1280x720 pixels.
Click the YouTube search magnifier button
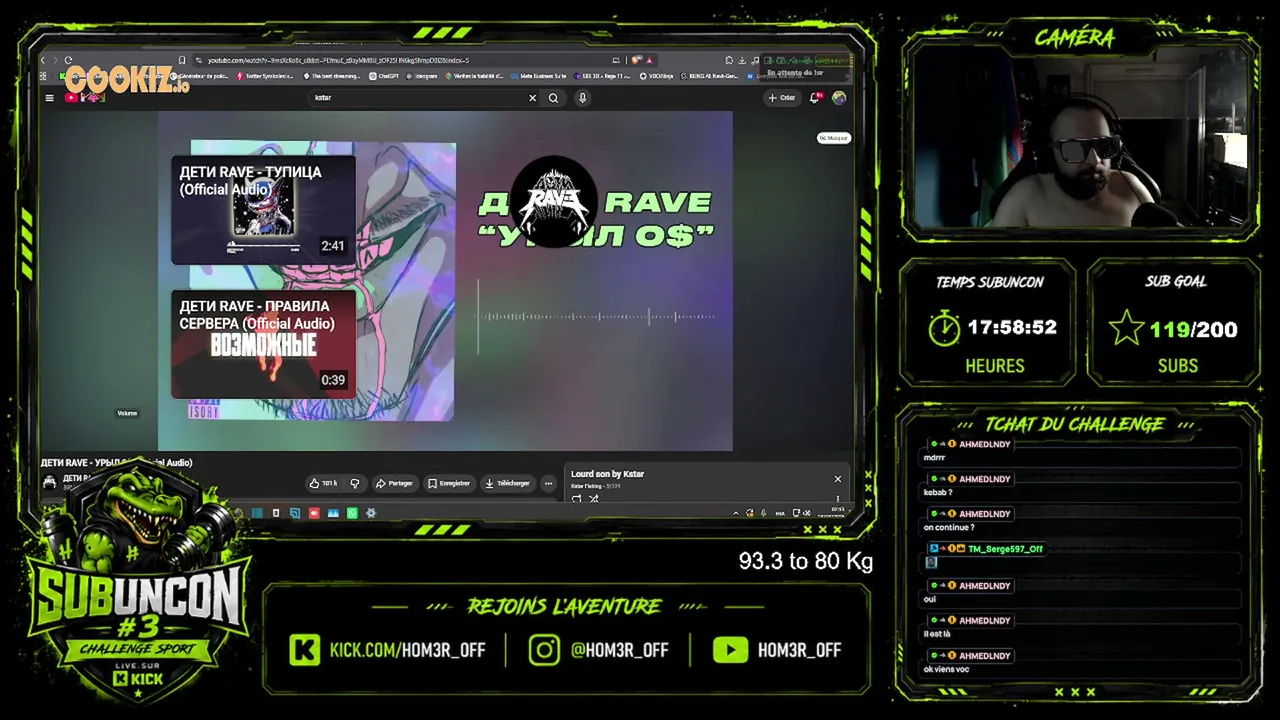(x=553, y=98)
